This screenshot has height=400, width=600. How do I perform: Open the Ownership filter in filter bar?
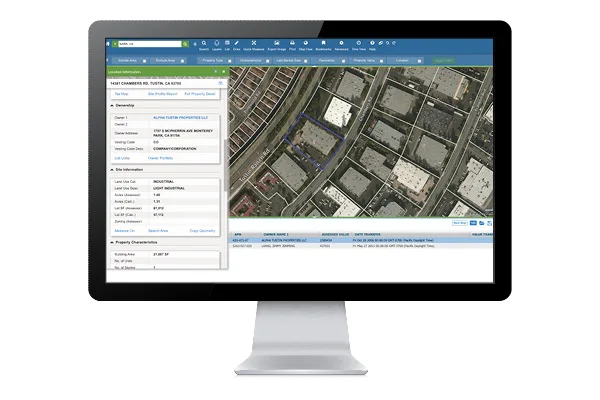(x=328, y=60)
